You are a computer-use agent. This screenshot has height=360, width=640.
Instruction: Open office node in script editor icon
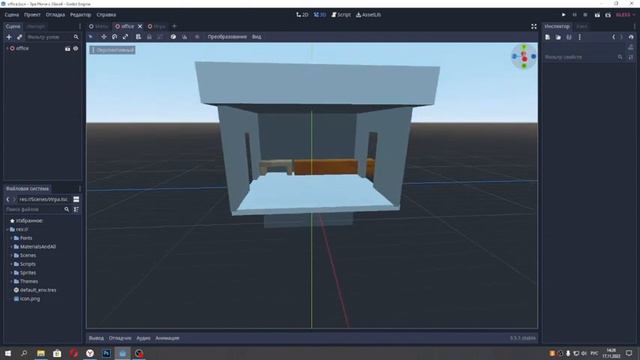coord(67,49)
